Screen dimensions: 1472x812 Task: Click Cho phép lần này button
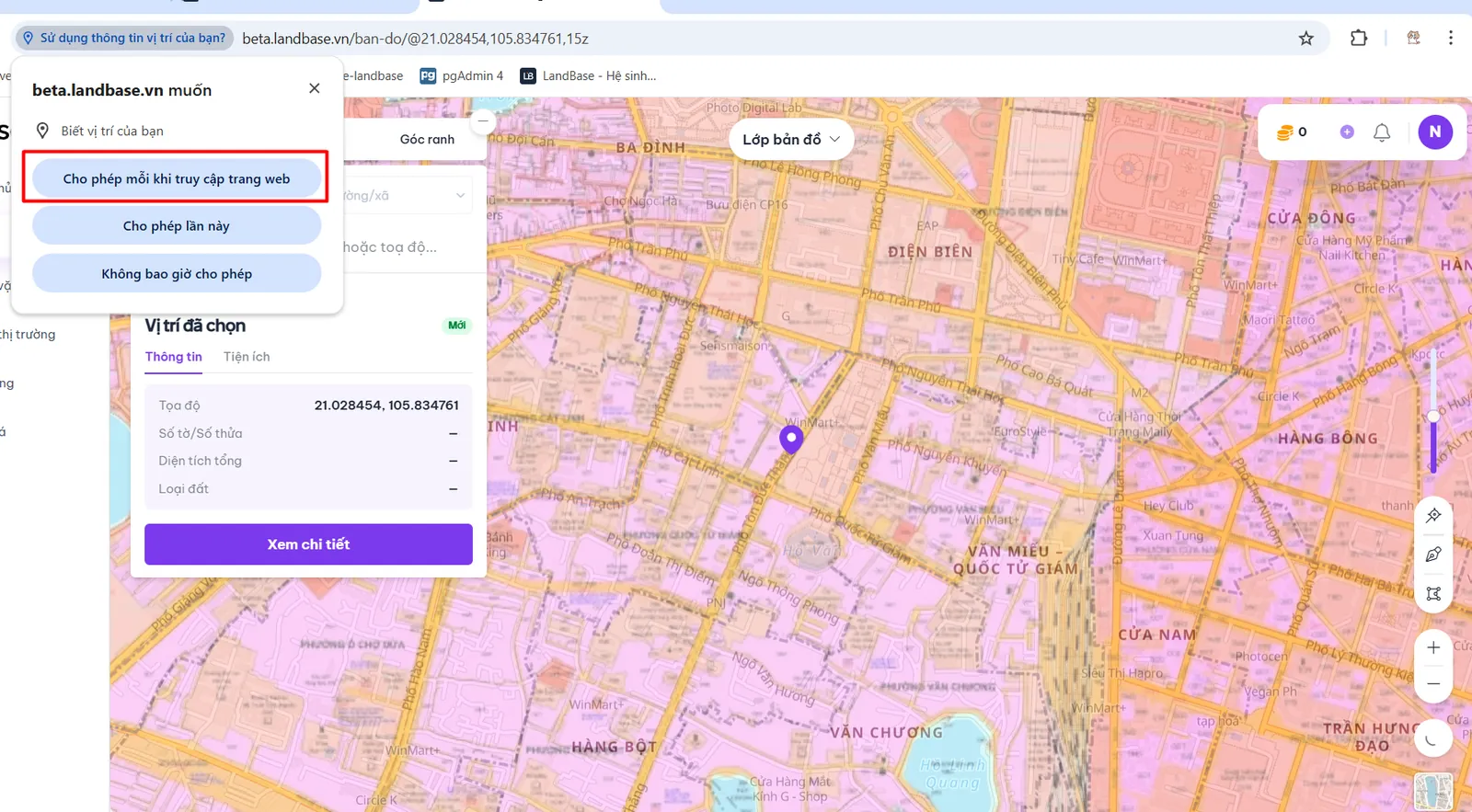point(177,225)
